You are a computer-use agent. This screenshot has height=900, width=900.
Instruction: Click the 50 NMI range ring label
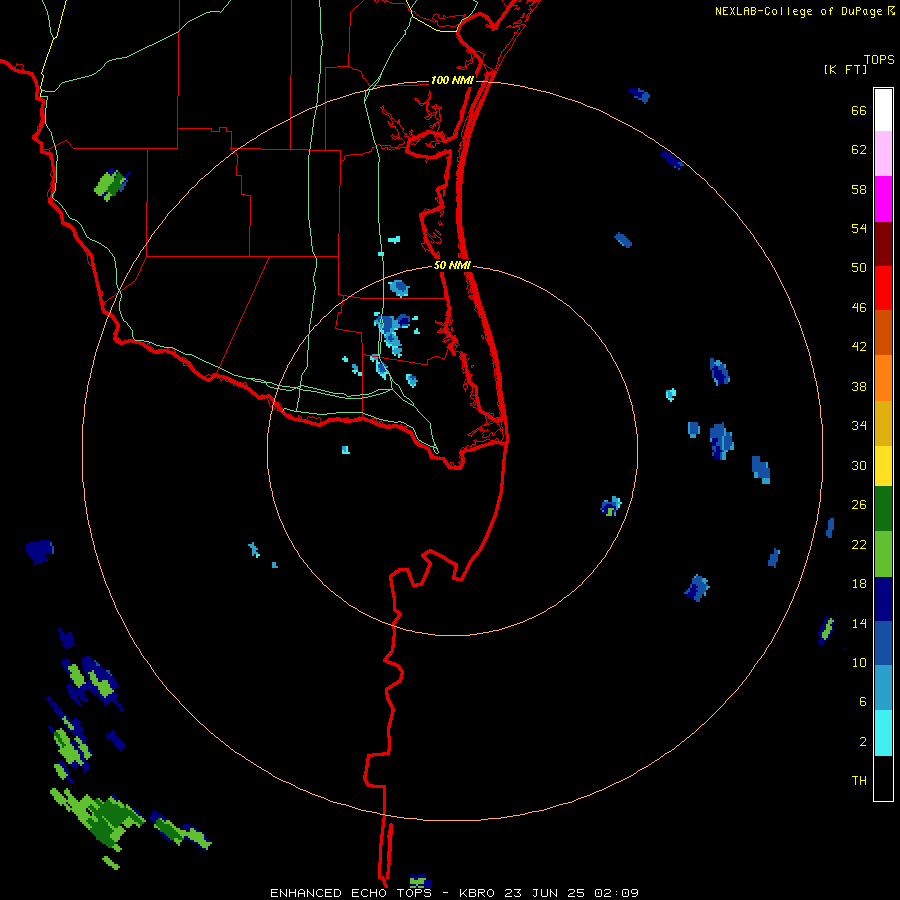tap(452, 265)
